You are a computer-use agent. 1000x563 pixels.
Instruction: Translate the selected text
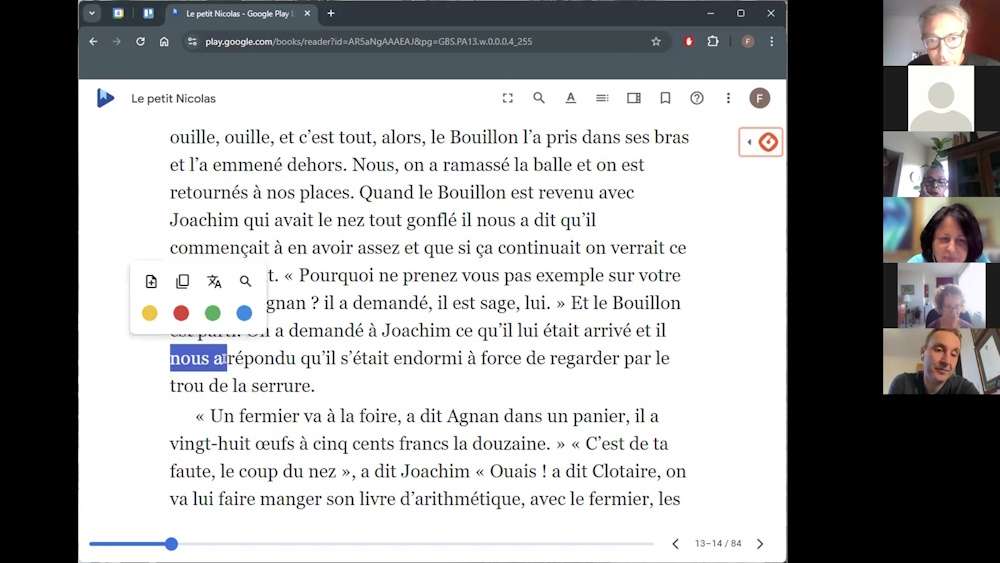[x=214, y=281]
